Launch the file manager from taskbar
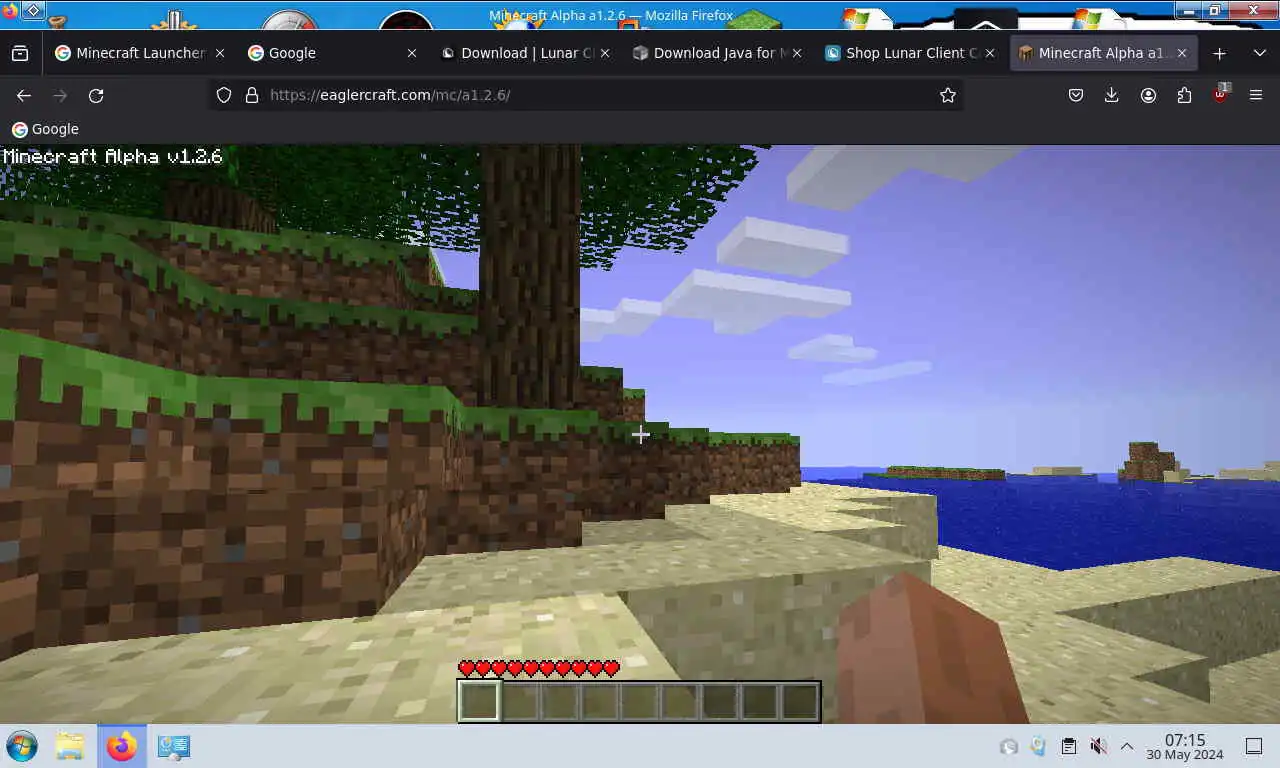 click(70, 746)
